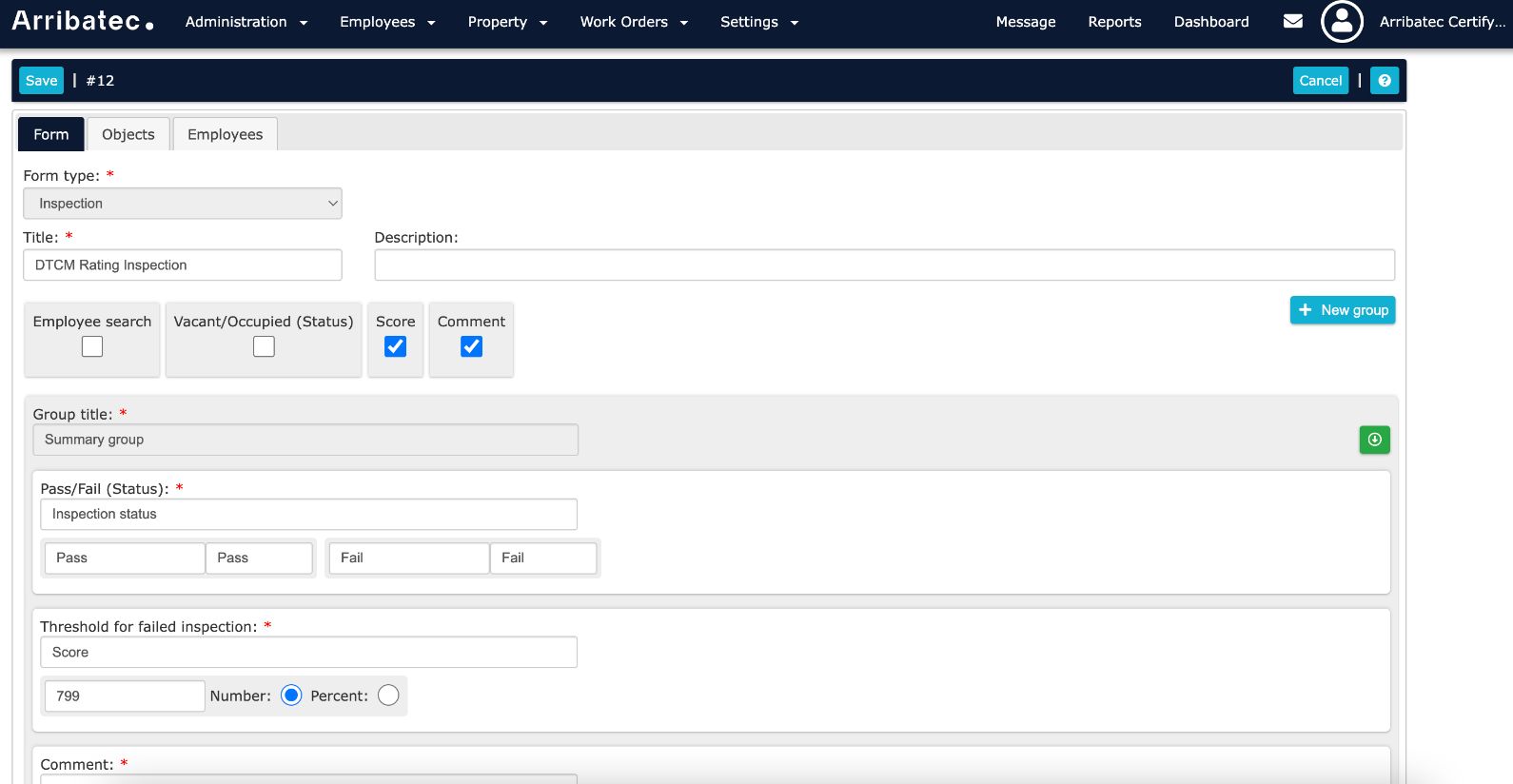Click the Arribatec logo

(83, 21)
